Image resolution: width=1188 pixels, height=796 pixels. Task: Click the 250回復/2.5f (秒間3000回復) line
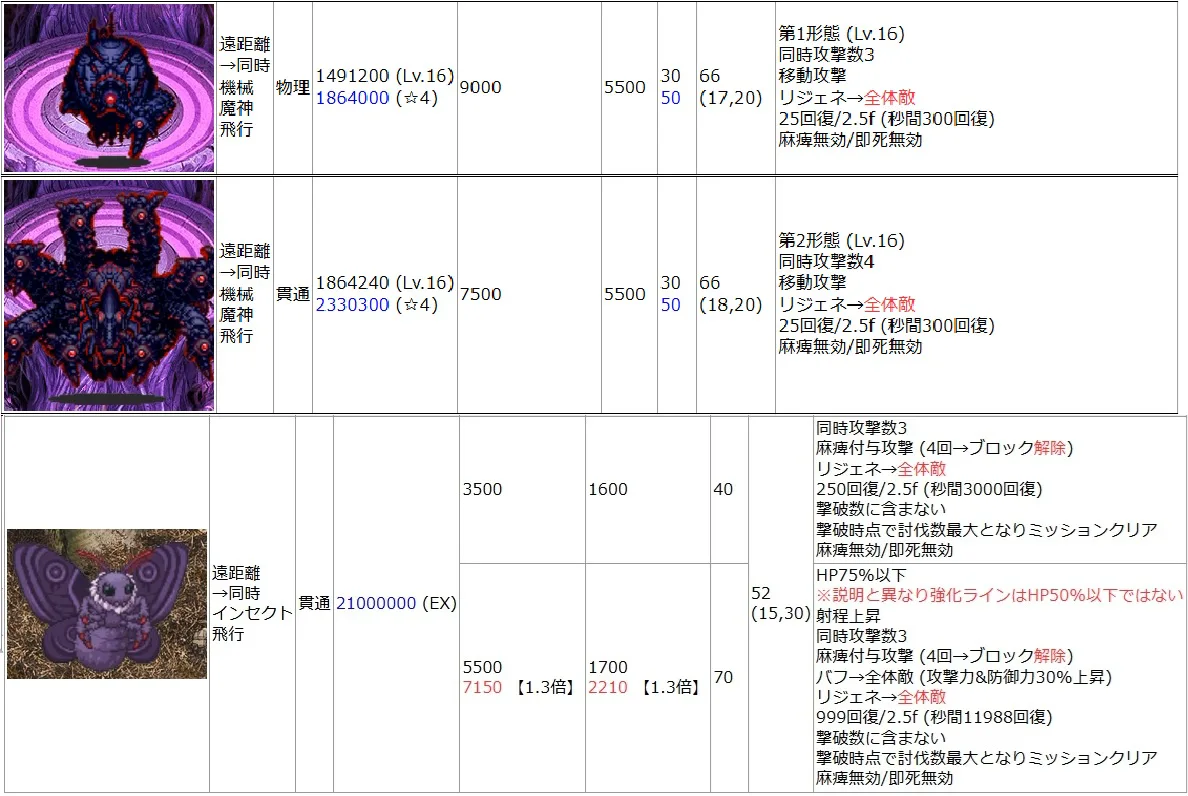point(930,489)
